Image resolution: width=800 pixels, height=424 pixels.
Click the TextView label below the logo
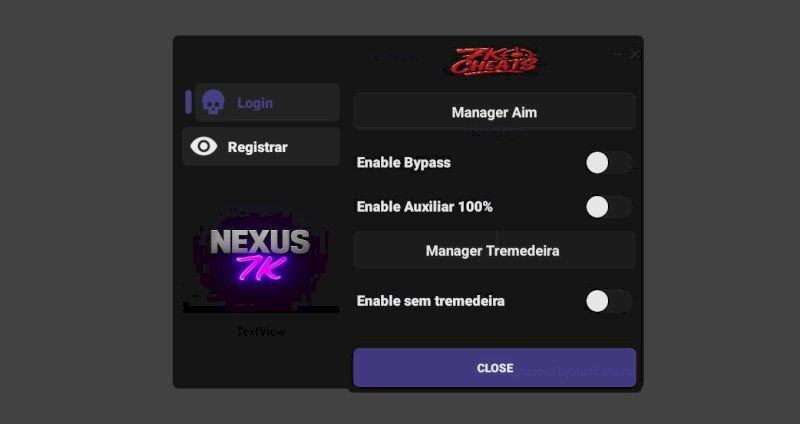(260, 332)
